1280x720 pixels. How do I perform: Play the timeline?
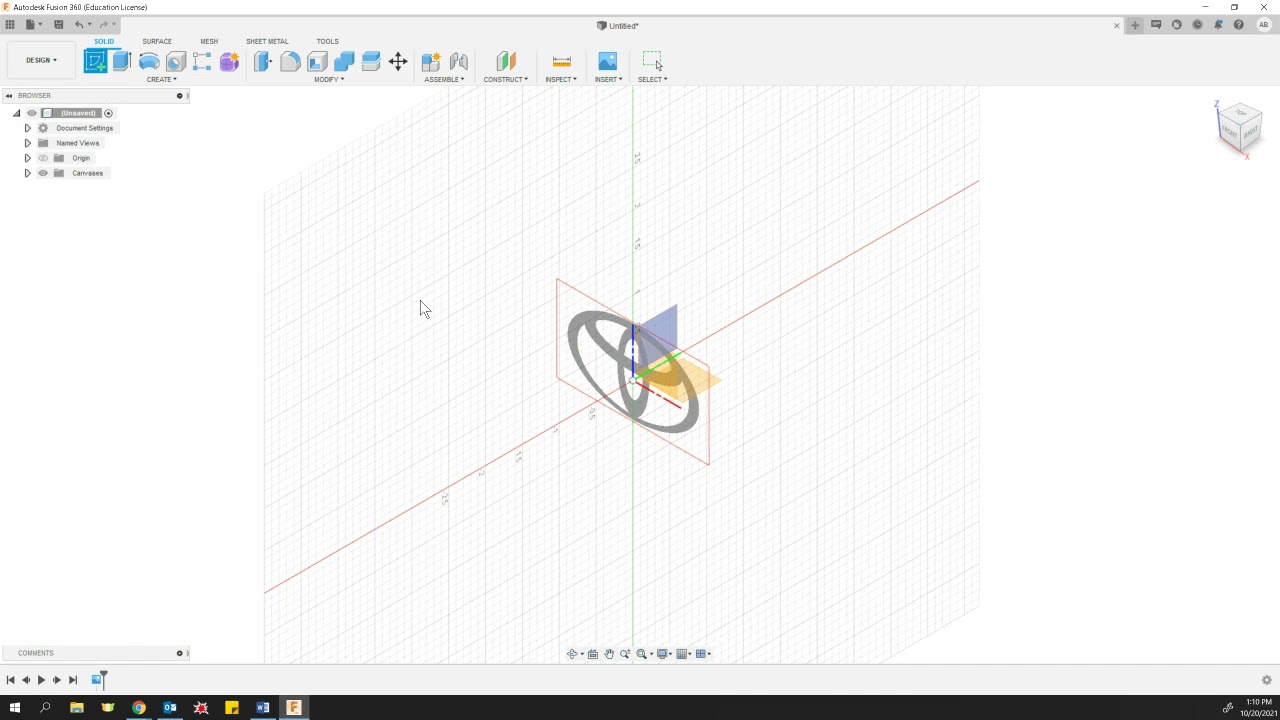[x=41, y=680]
